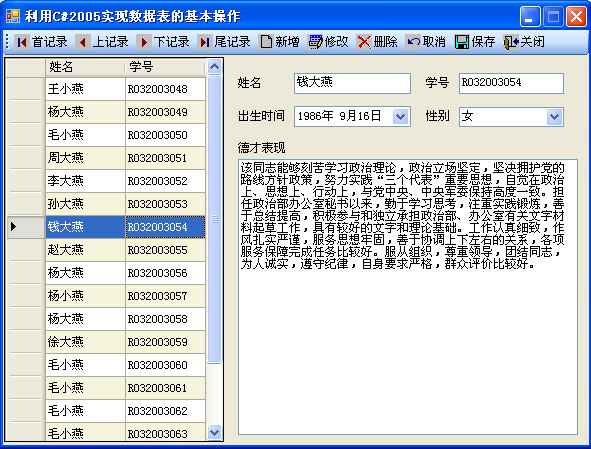The image size is (591, 449).
Task: Undo changes with the 取消 button
Action: pyautogui.click(x=426, y=42)
